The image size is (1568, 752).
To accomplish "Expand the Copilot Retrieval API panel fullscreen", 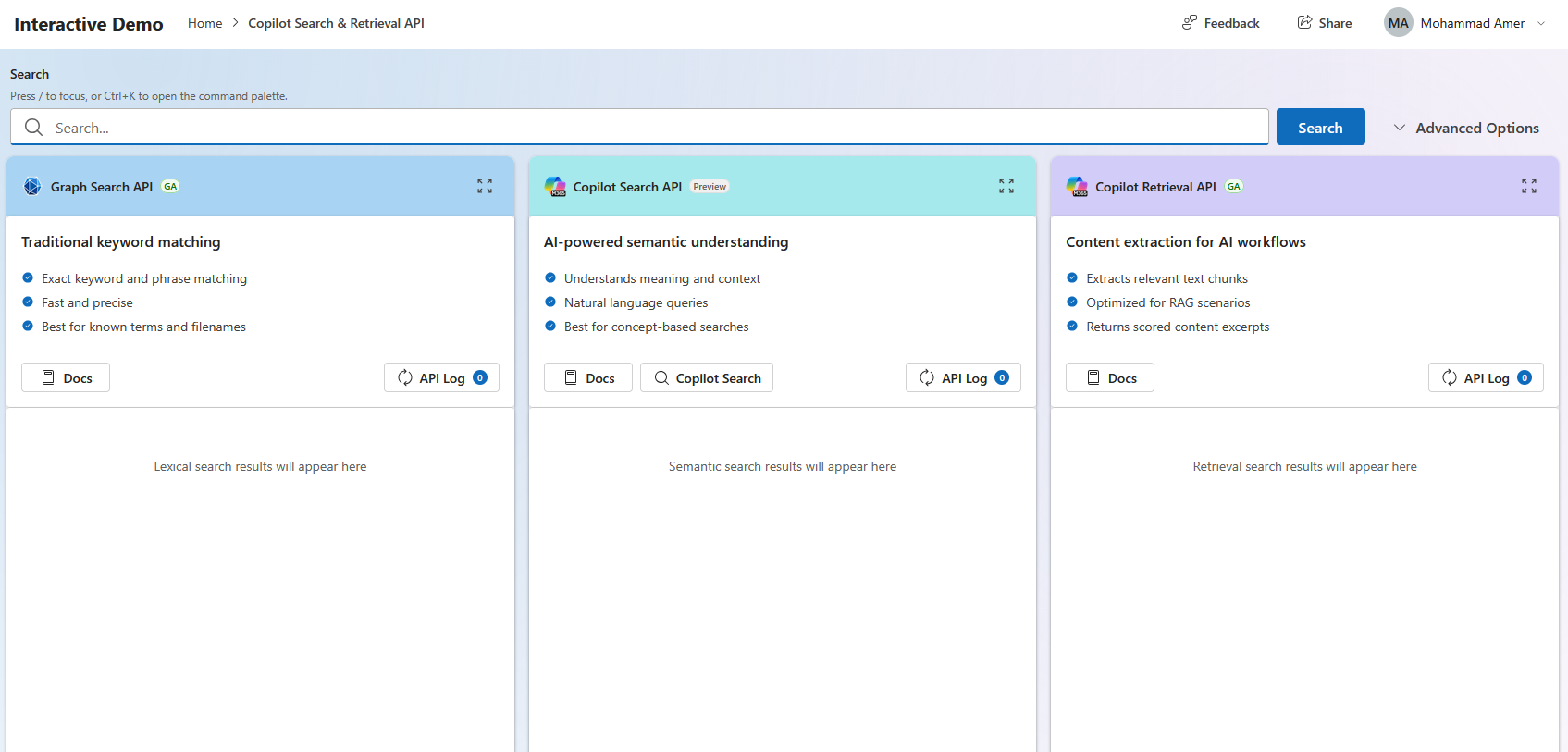I will [x=1529, y=186].
